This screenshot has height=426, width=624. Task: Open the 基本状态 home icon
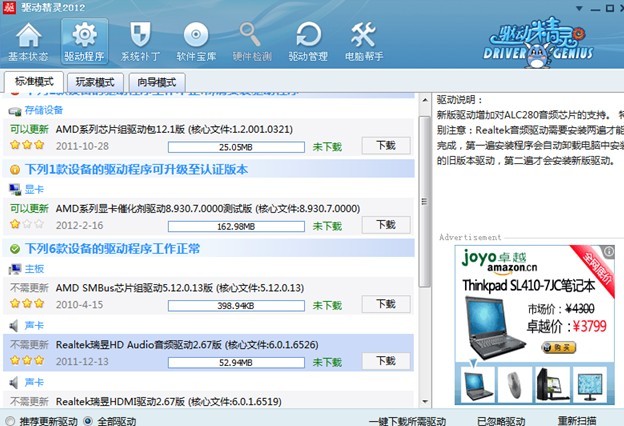coord(28,43)
